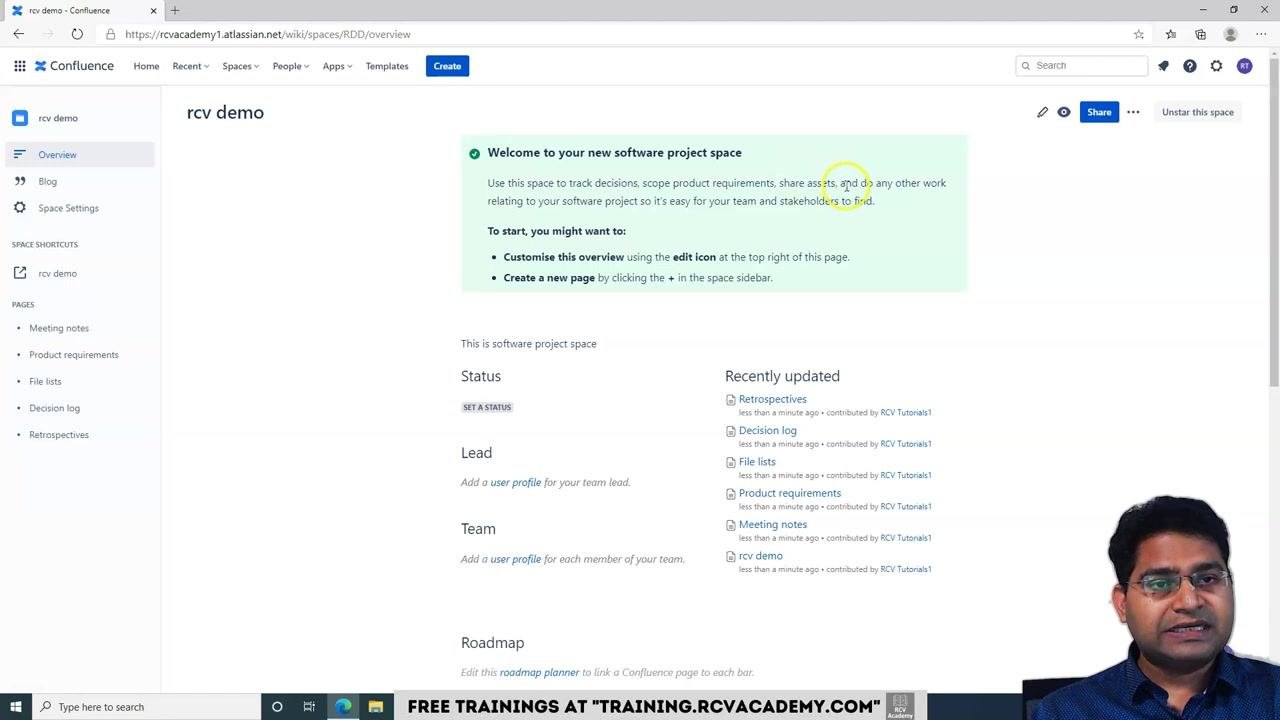This screenshot has width=1280, height=720.
Task: Click the Confluence logo
Action: [x=74, y=66]
